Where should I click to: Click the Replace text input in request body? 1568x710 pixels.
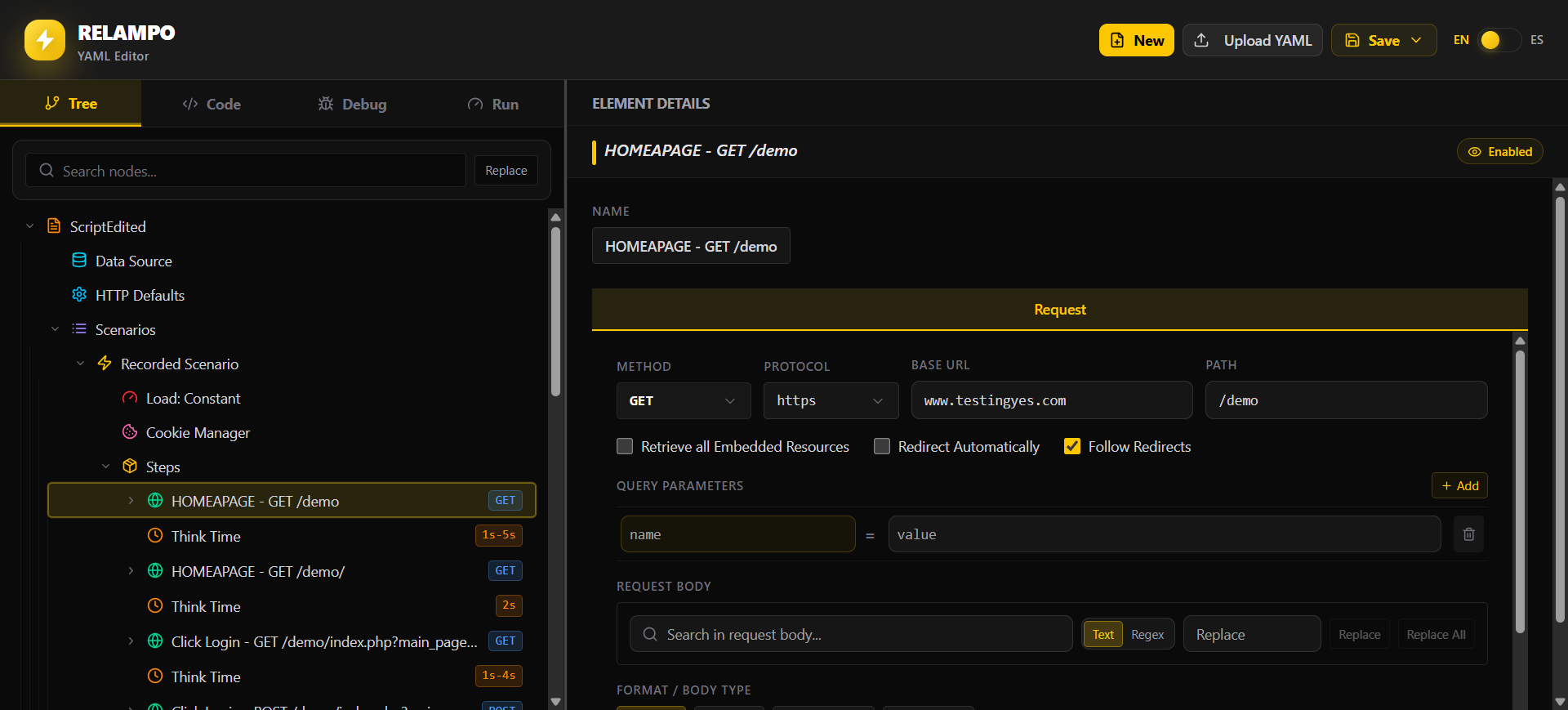1252,634
